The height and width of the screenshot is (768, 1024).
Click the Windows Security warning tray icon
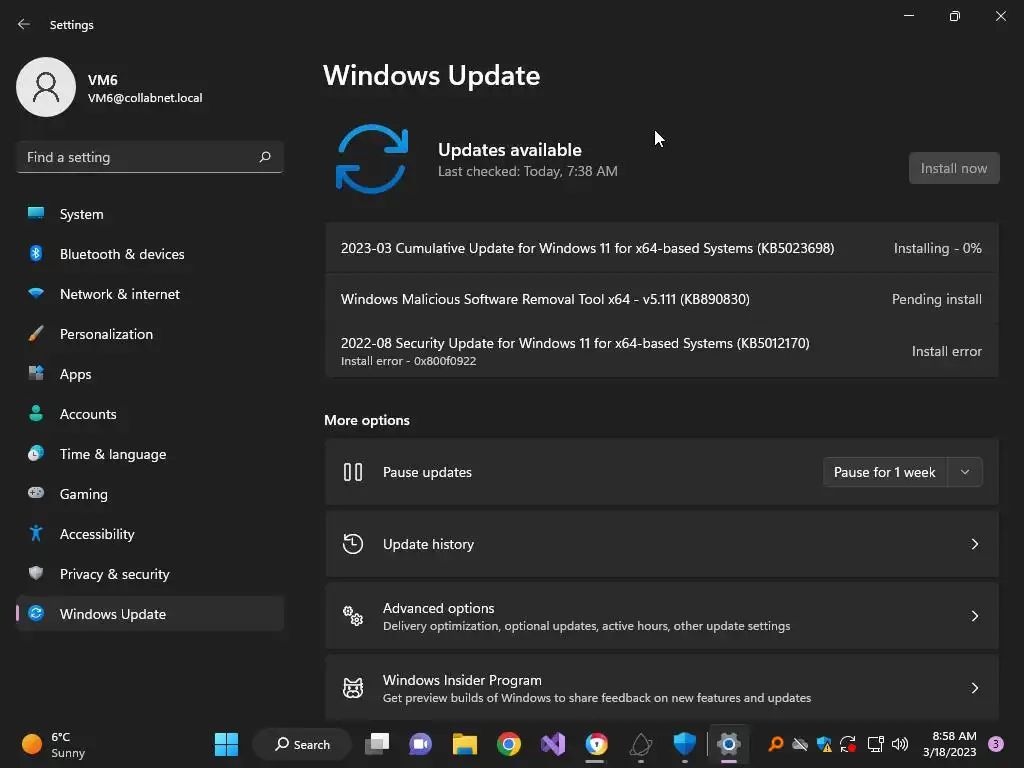coord(824,744)
